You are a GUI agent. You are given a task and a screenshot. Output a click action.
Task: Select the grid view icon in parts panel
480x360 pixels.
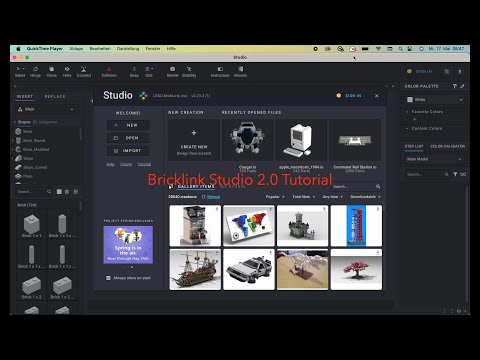76,191
